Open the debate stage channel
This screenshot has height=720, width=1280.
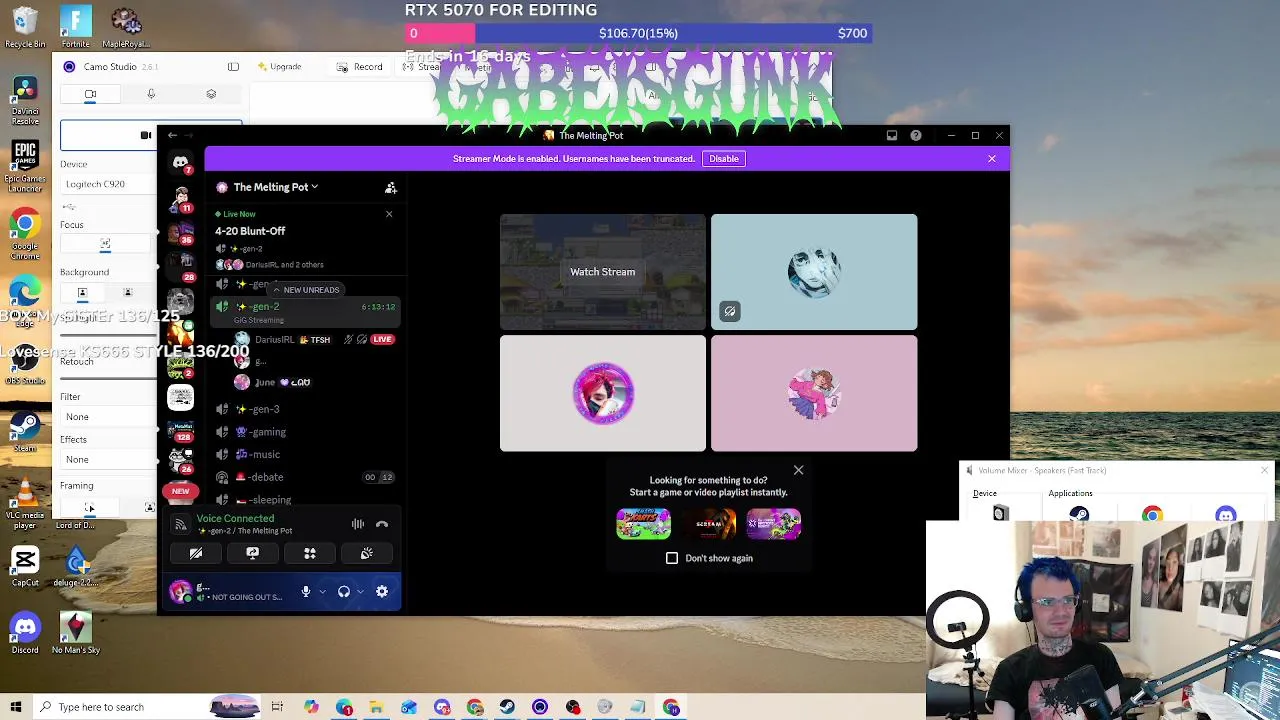[305, 477]
